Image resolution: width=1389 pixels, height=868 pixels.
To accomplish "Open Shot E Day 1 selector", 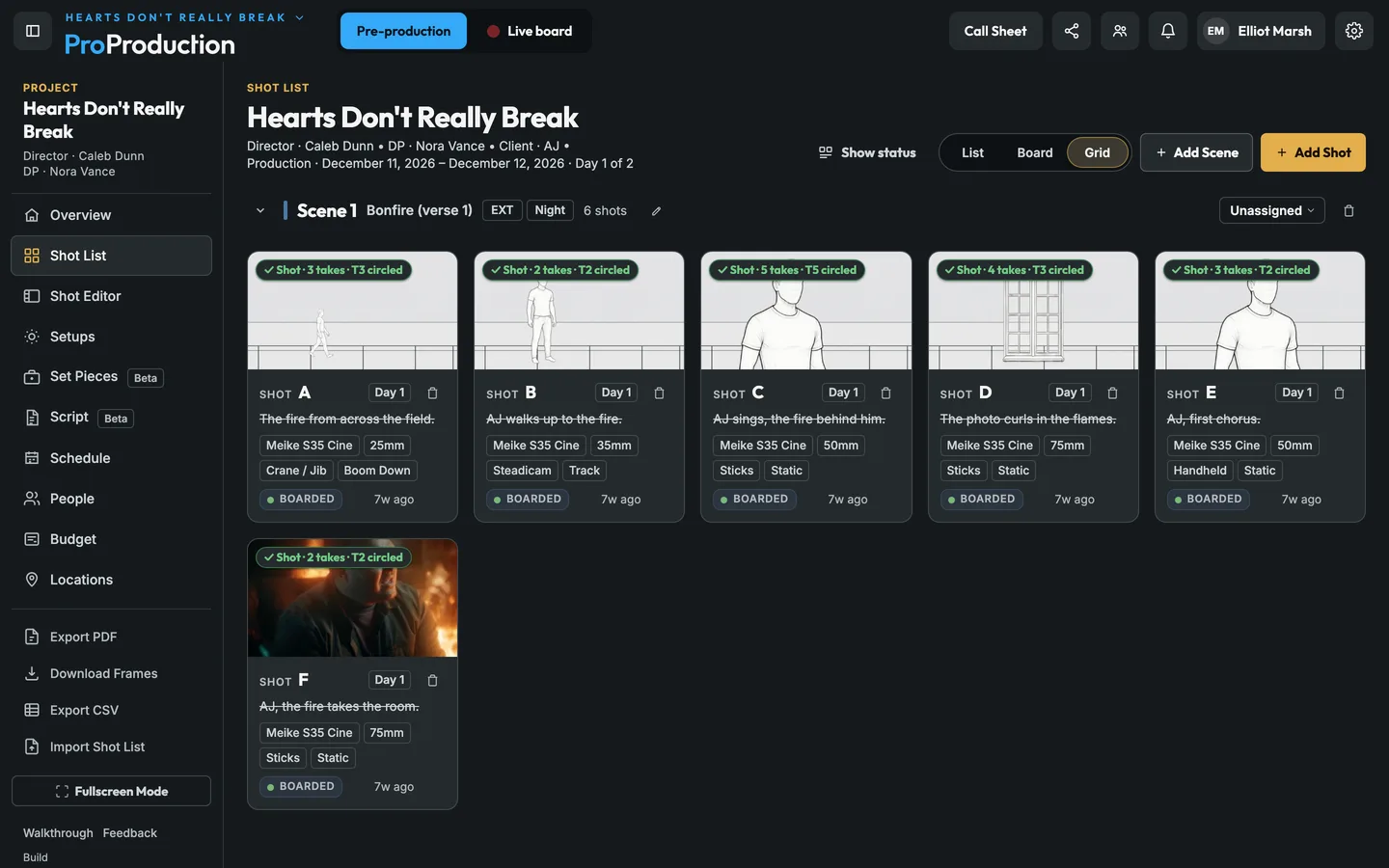I will point(1296,393).
